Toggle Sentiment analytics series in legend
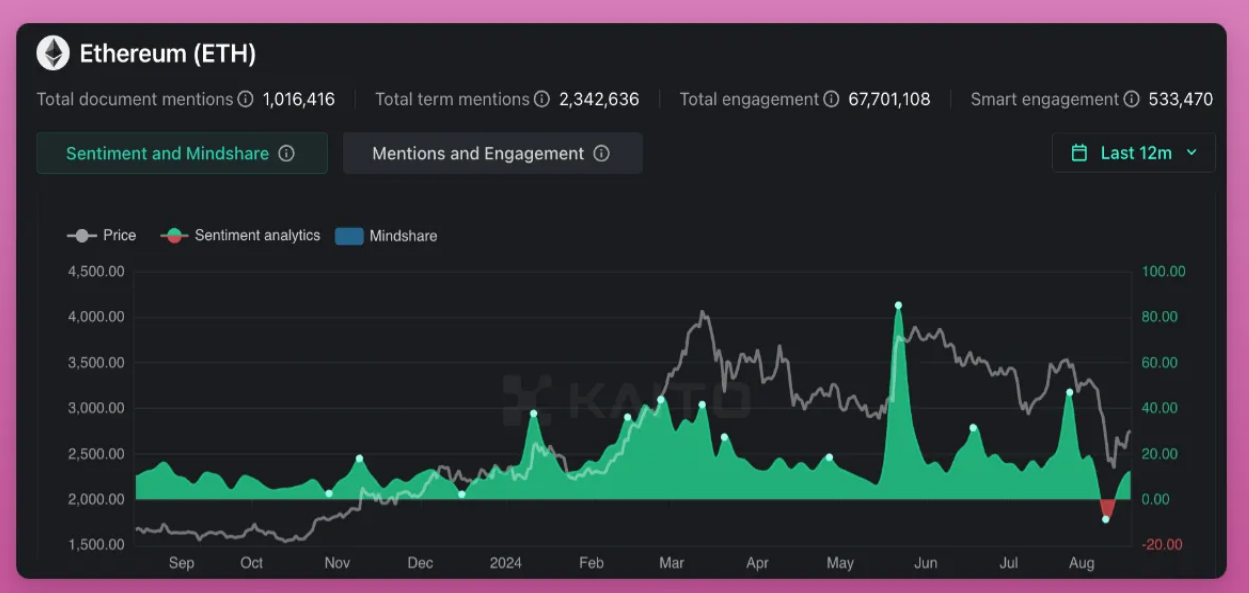 [x=240, y=235]
